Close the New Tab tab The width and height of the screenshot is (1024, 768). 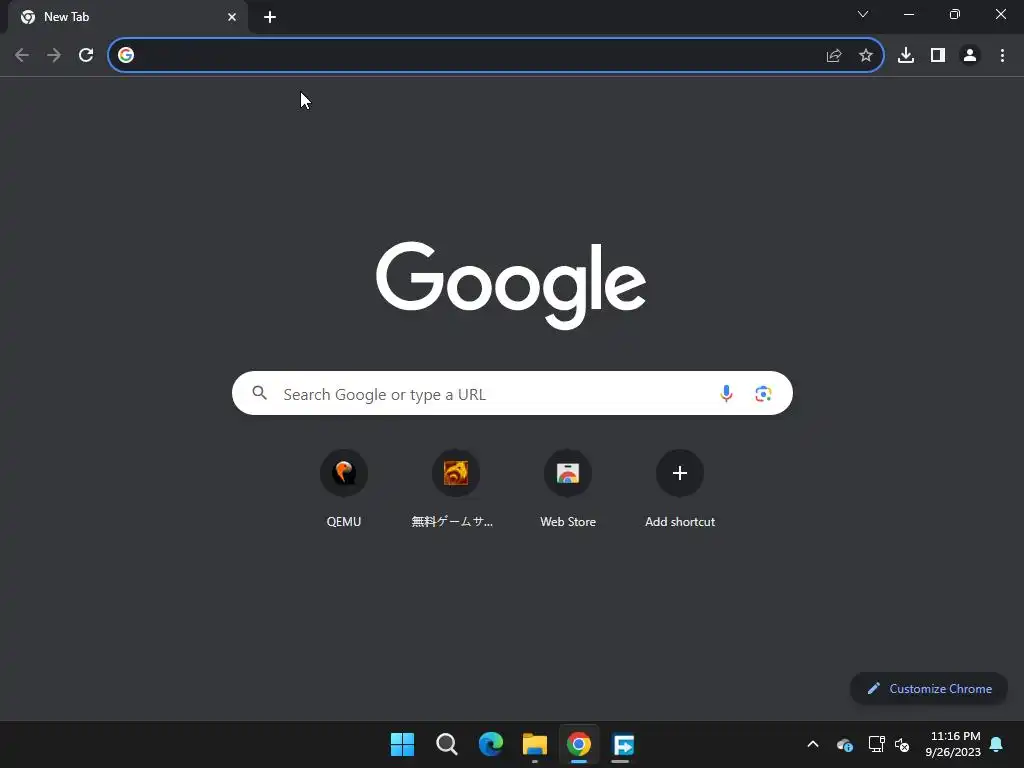(232, 17)
